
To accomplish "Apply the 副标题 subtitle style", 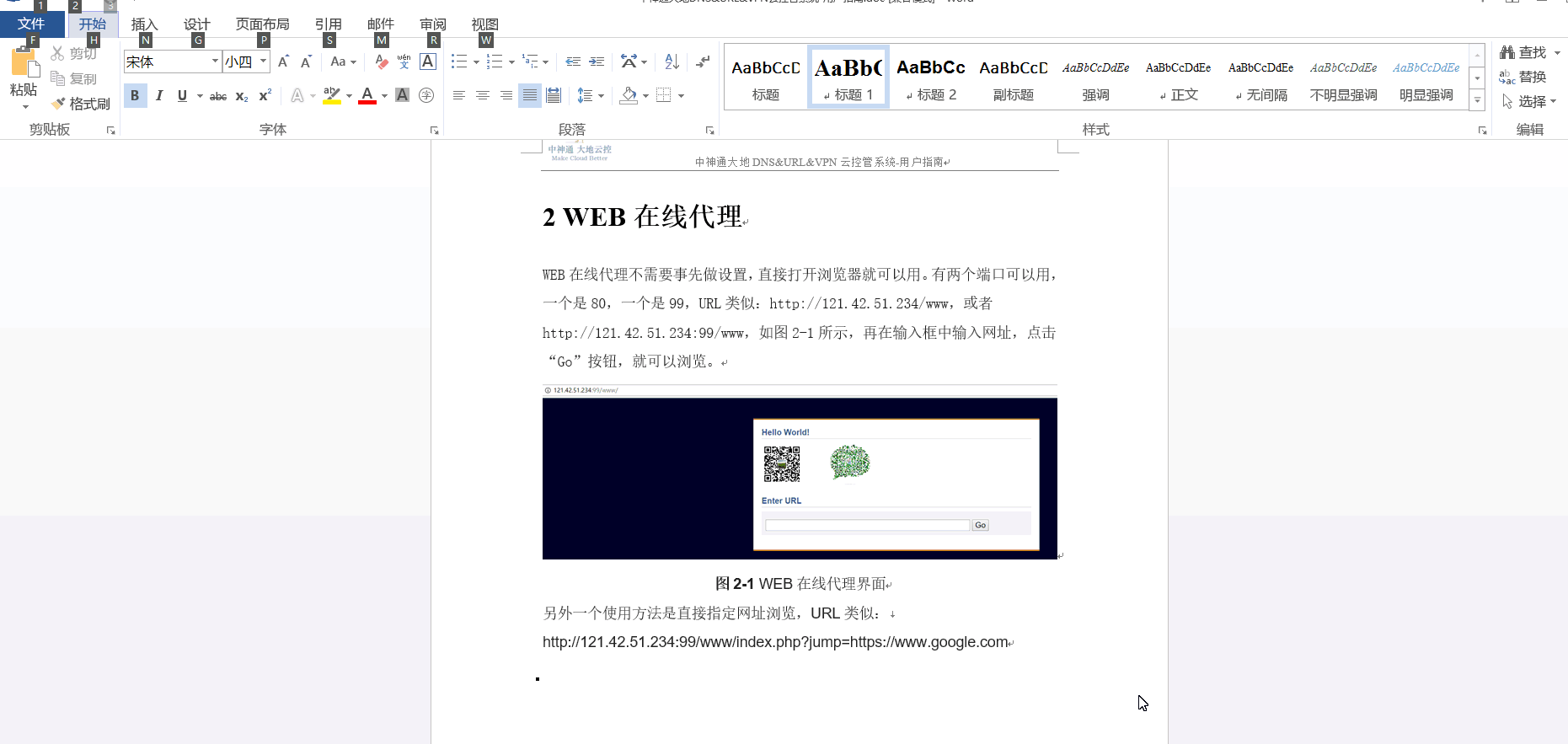I will pos(1014,78).
